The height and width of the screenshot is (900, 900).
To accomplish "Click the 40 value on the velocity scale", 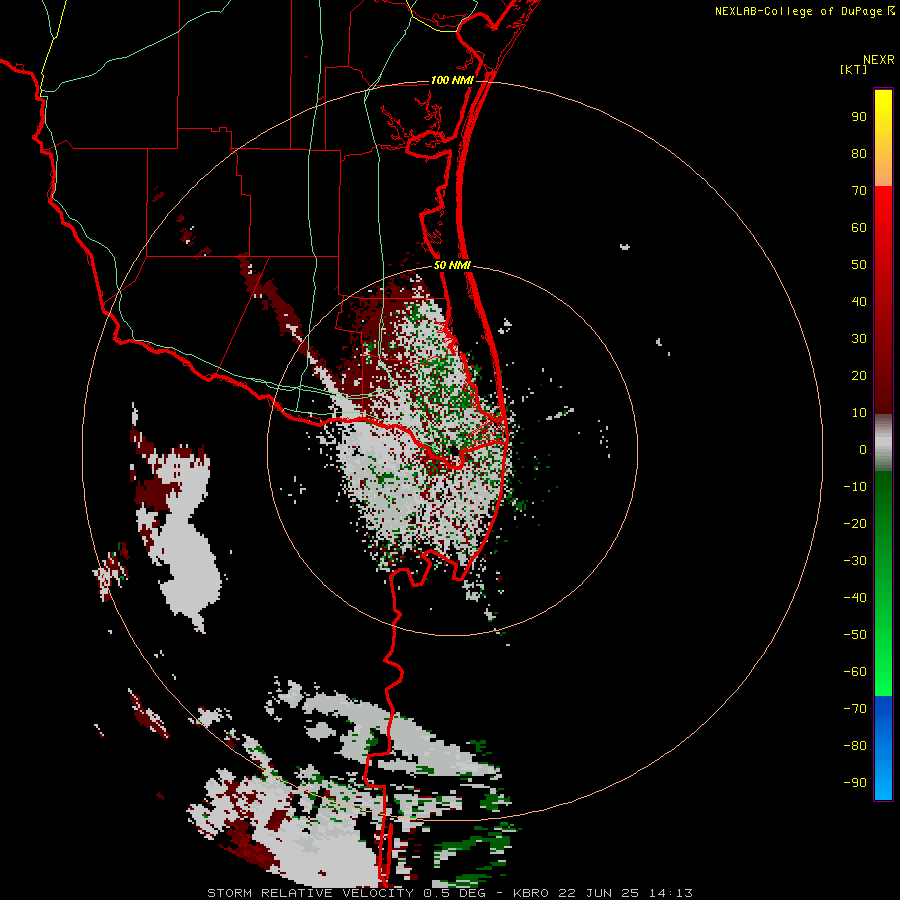I will point(859,301).
